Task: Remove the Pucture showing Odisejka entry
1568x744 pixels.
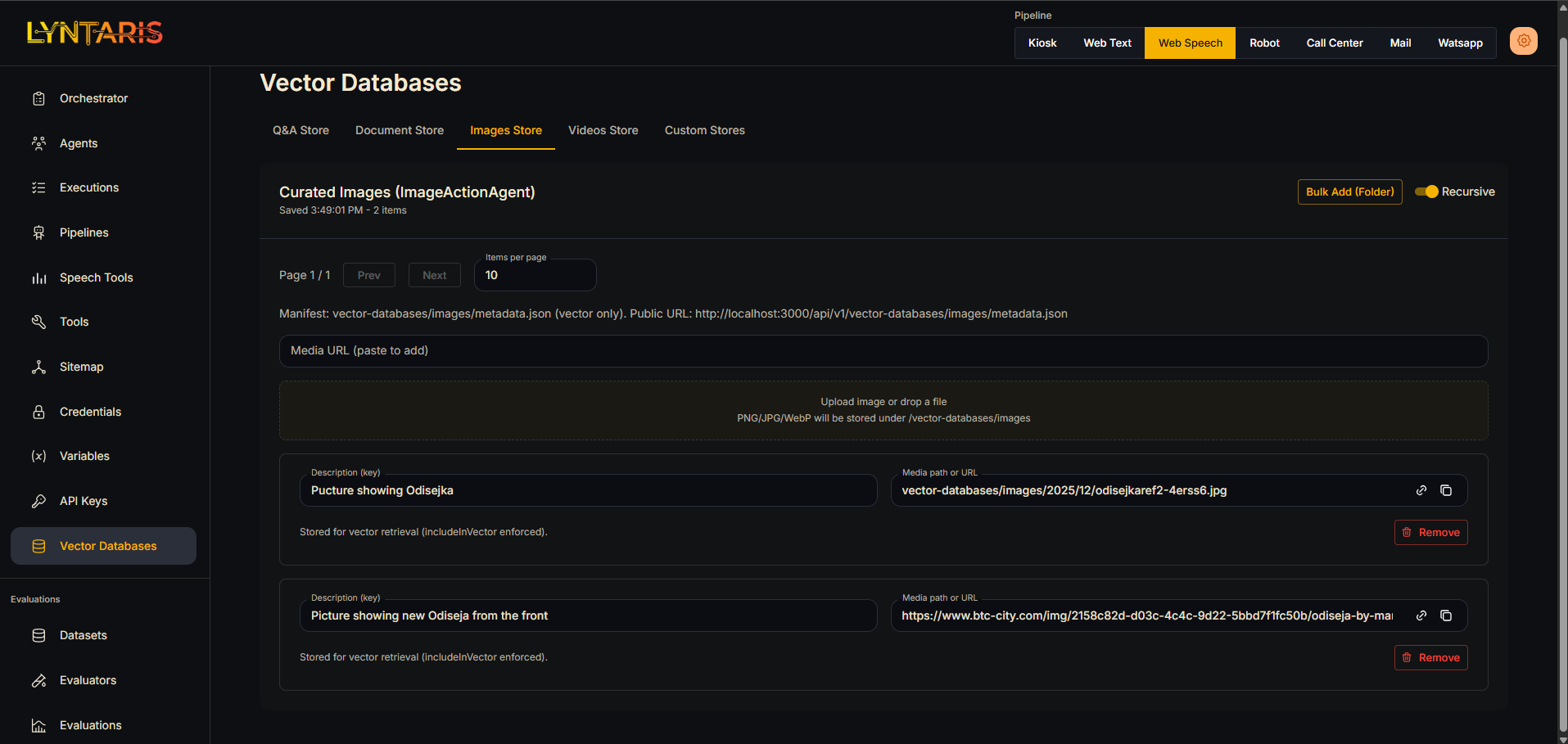Action: click(1430, 532)
